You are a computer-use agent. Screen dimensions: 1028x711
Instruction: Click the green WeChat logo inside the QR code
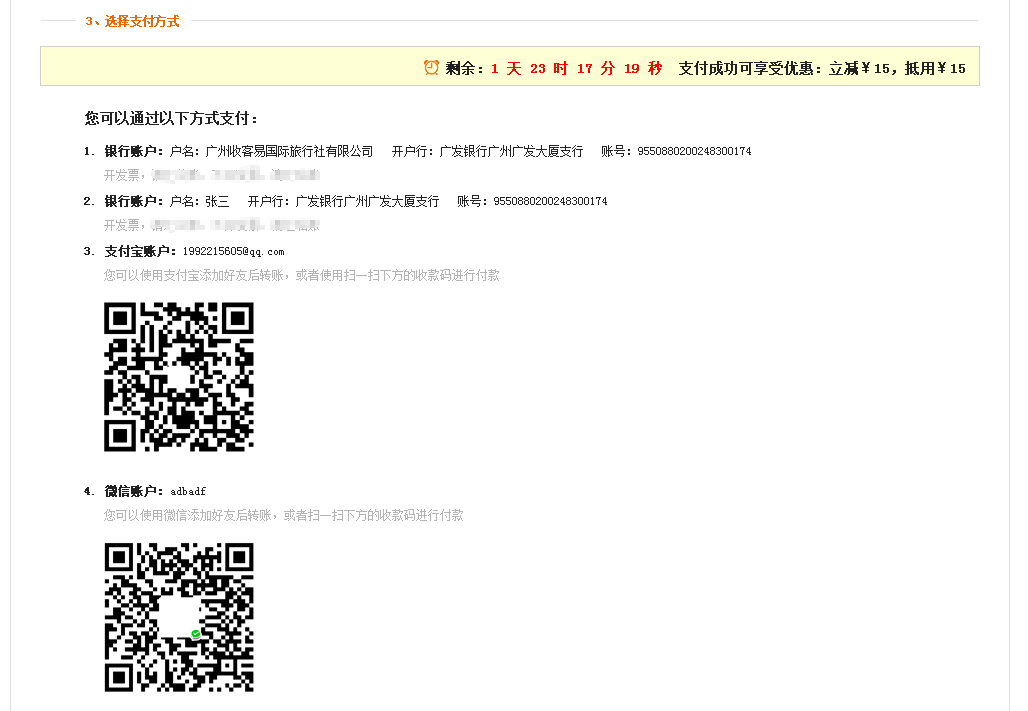[x=196, y=634]
